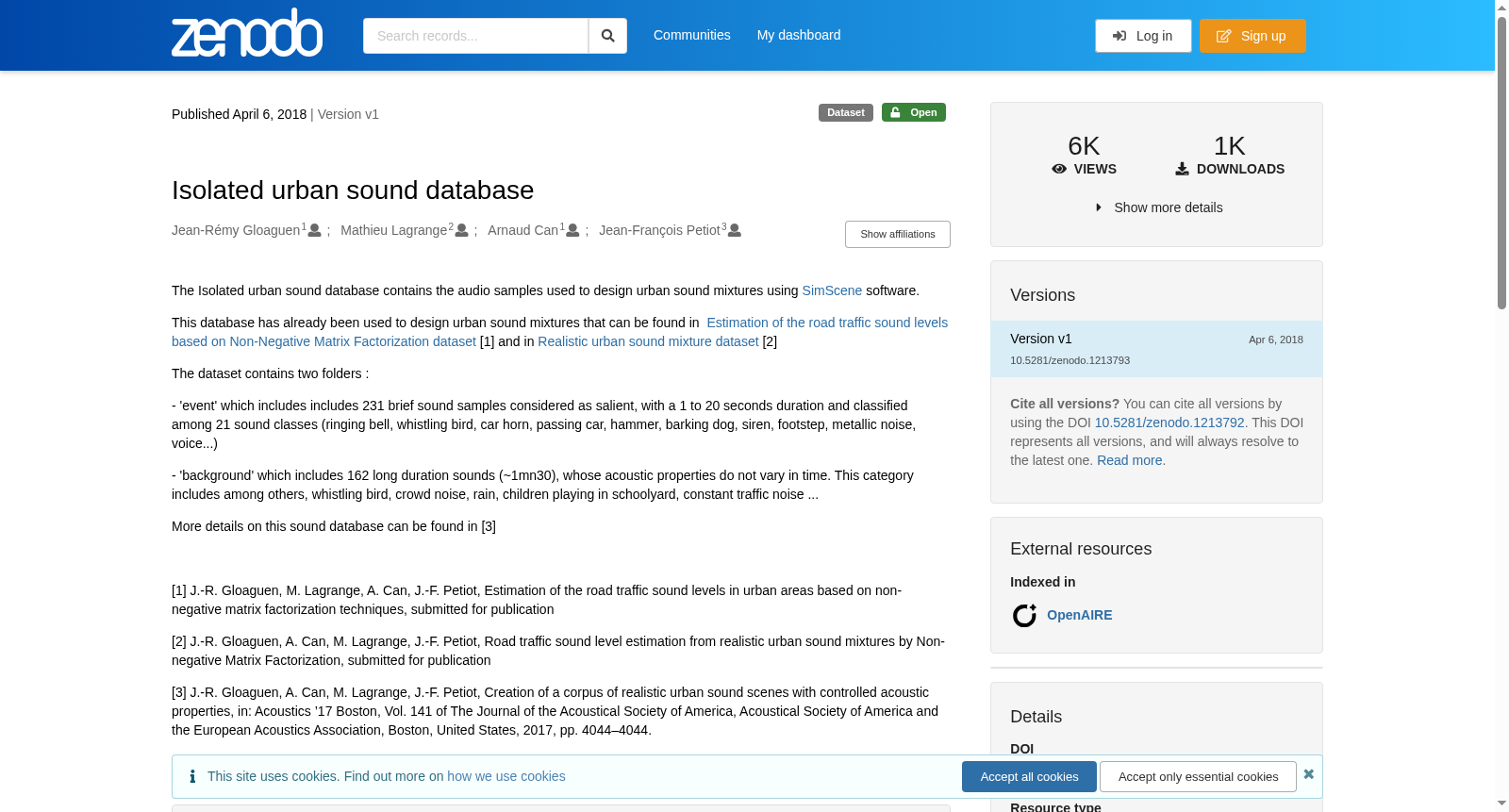Click the info icon in cookie banner
Viewport: 1509px width, 812px height.
[x=192, y=776]
